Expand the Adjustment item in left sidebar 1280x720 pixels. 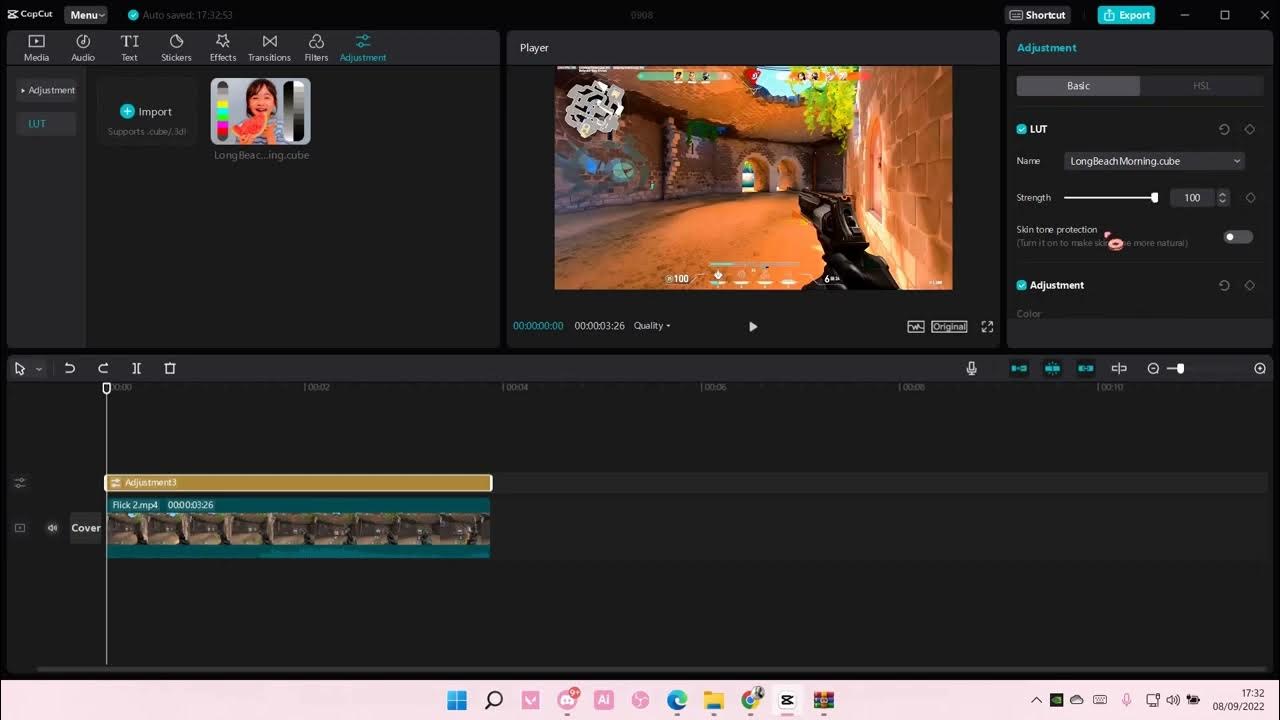47,90
